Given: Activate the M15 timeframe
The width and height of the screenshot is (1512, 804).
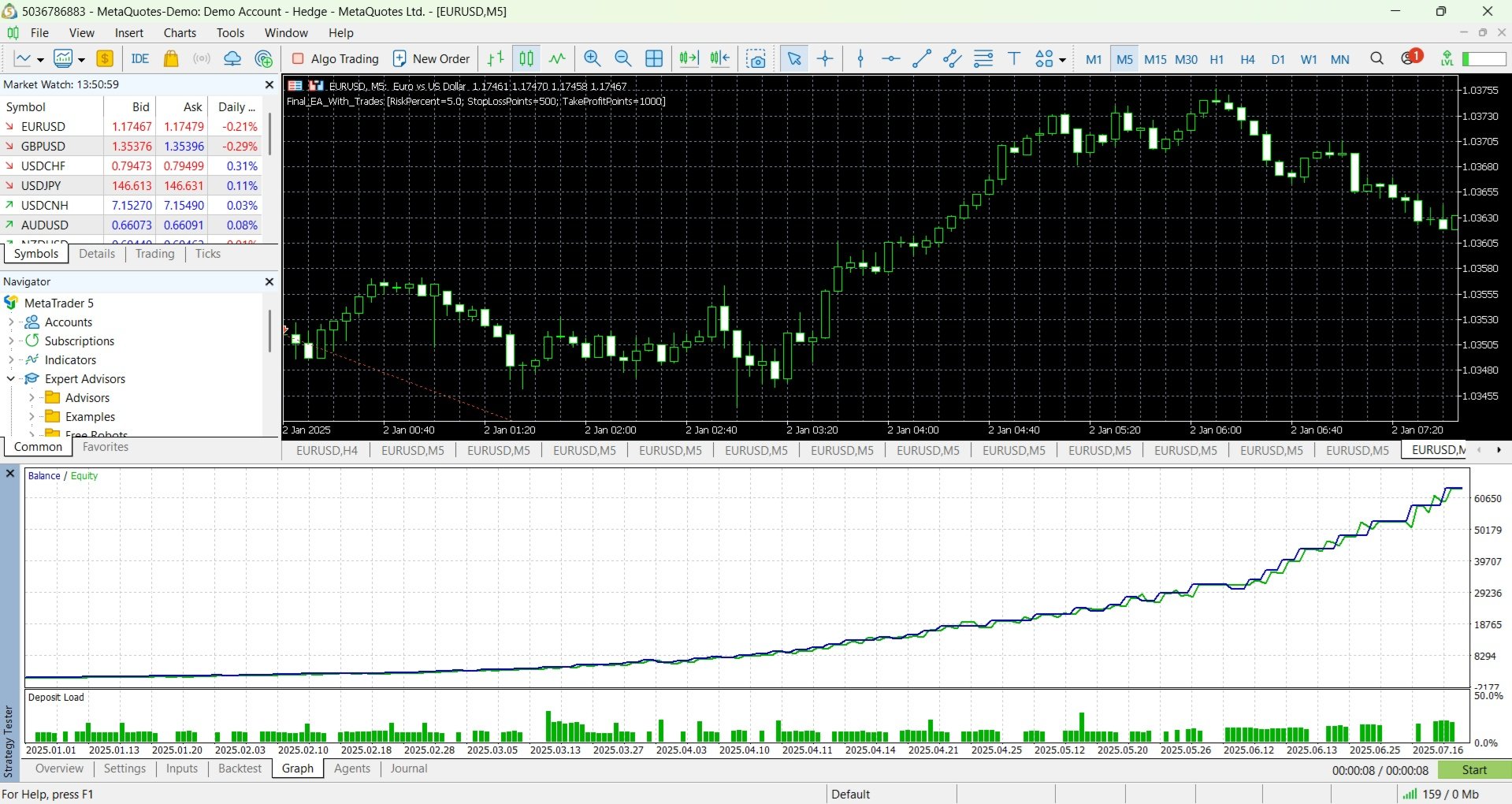Looking at the screenshot, I should (1155, 59).
